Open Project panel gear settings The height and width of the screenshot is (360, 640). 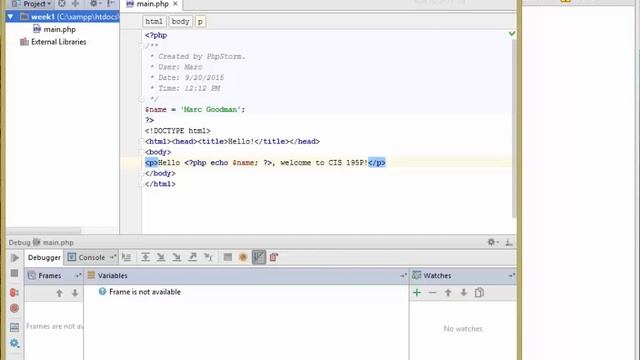pyautogui.click(x=95, y=4)
